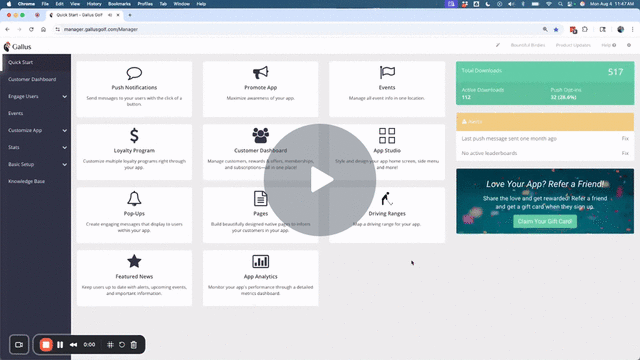This screenshot has width=640, height=360.
Task: Open the Chrome File menu
Action: click(45, 4)
